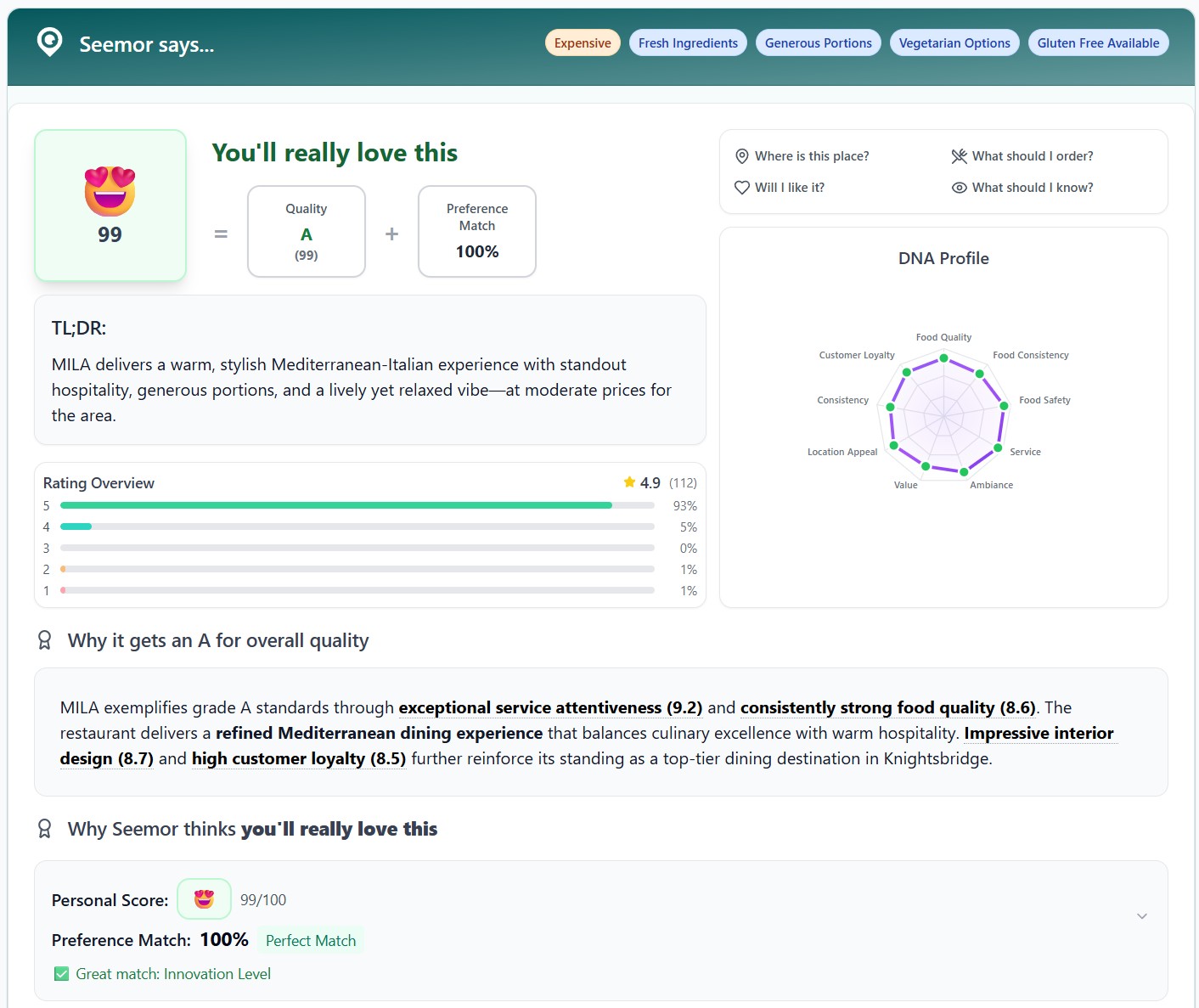Viewport: 1199px width, 1008px height.
Task: Click the heart-eyes emoji score badge
Action: pyautogui.click(x=110, y=191)
